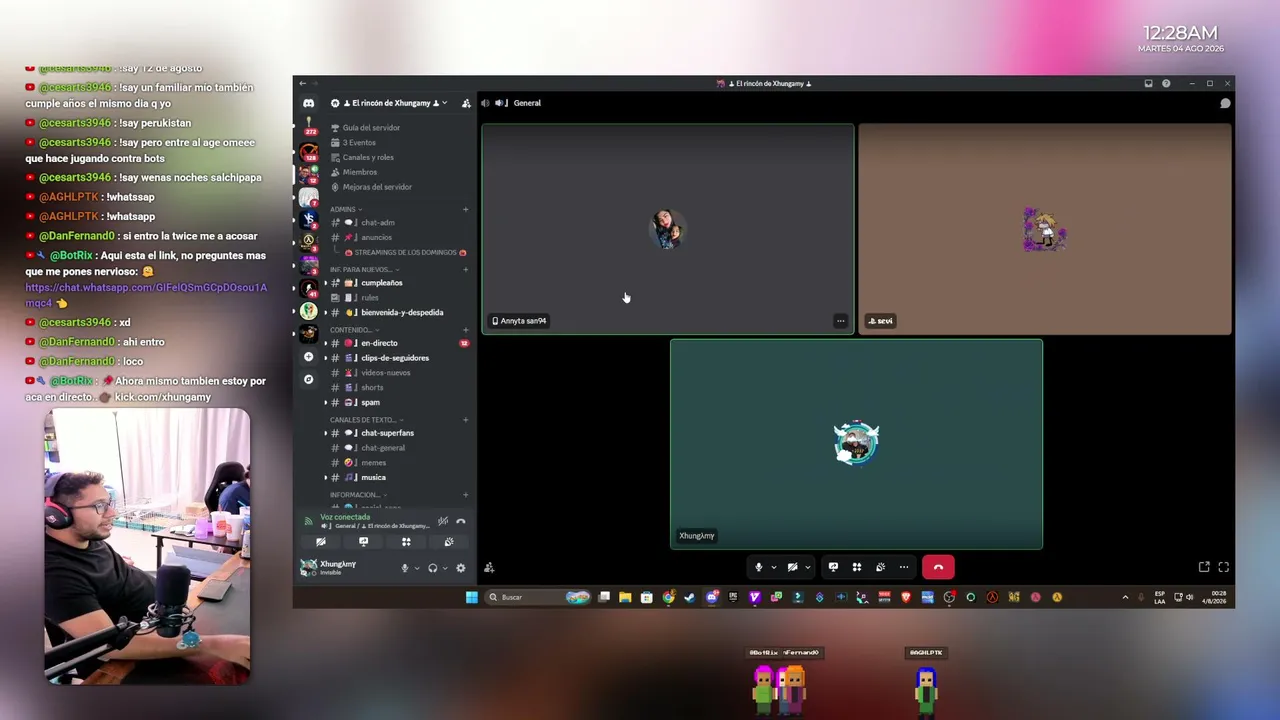Image resolution: width=1280 pixels, height=720 pixels.
Task: Share screen from the call control bar
Action: [x=833, y=567]
